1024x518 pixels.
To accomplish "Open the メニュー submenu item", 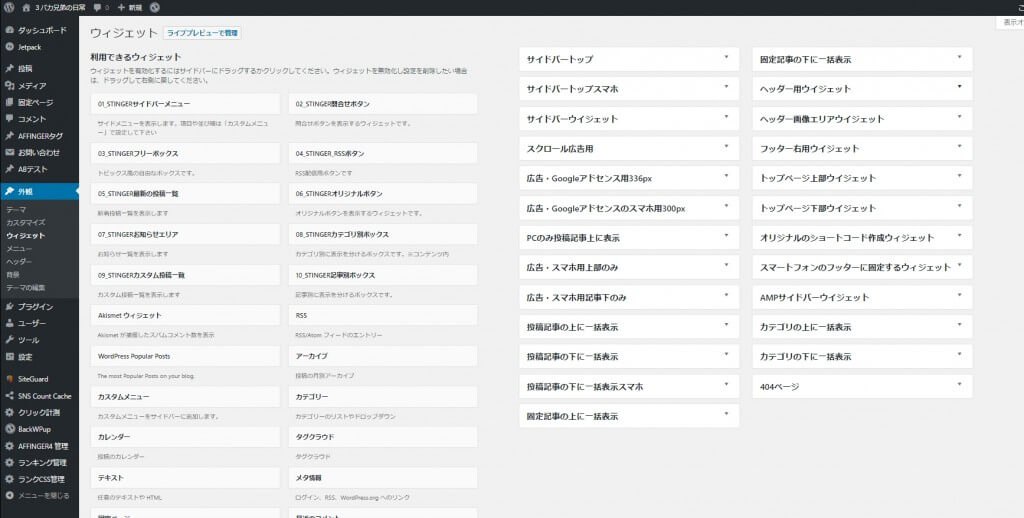I will pos(19,249).
